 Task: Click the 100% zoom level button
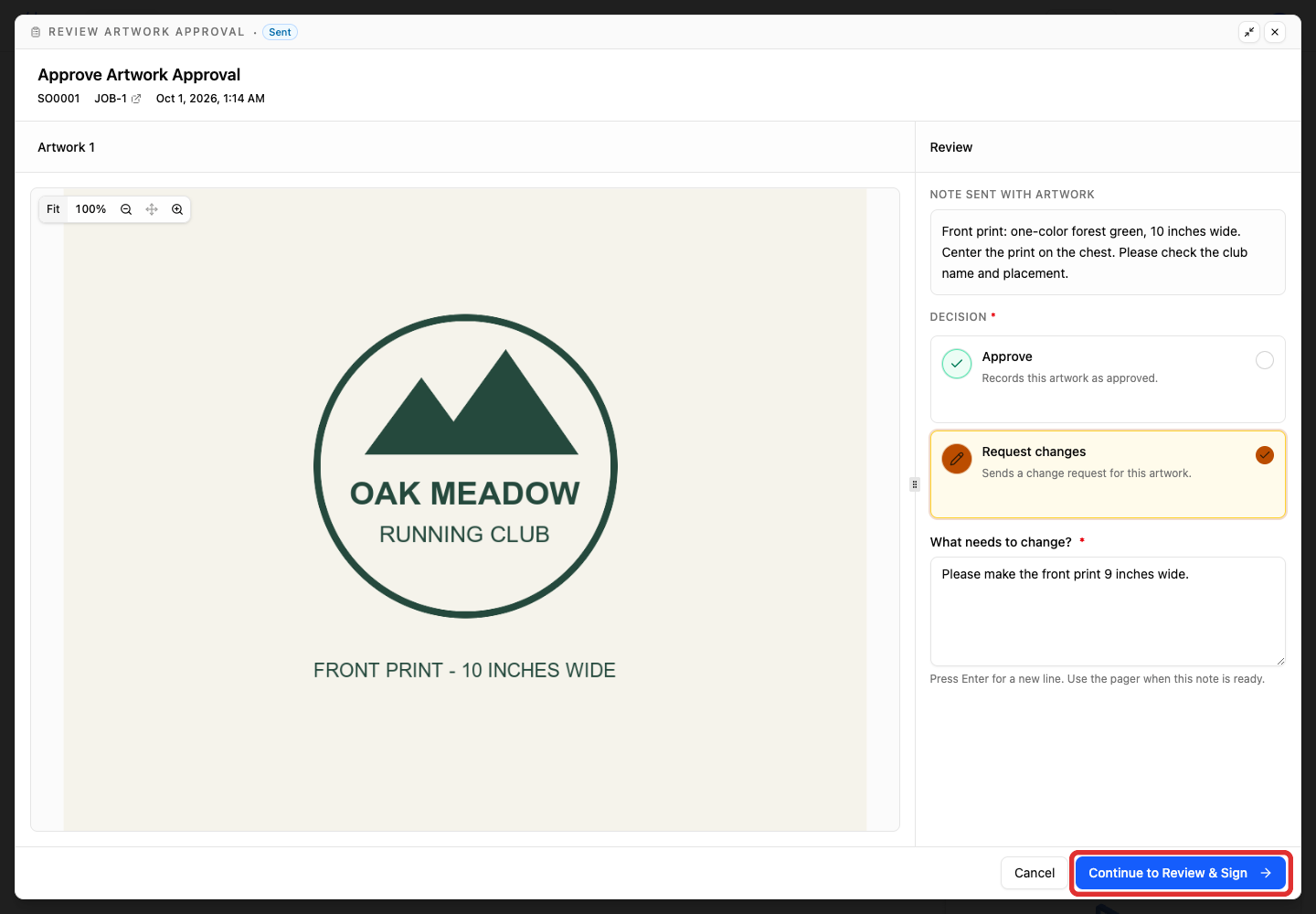90,209
